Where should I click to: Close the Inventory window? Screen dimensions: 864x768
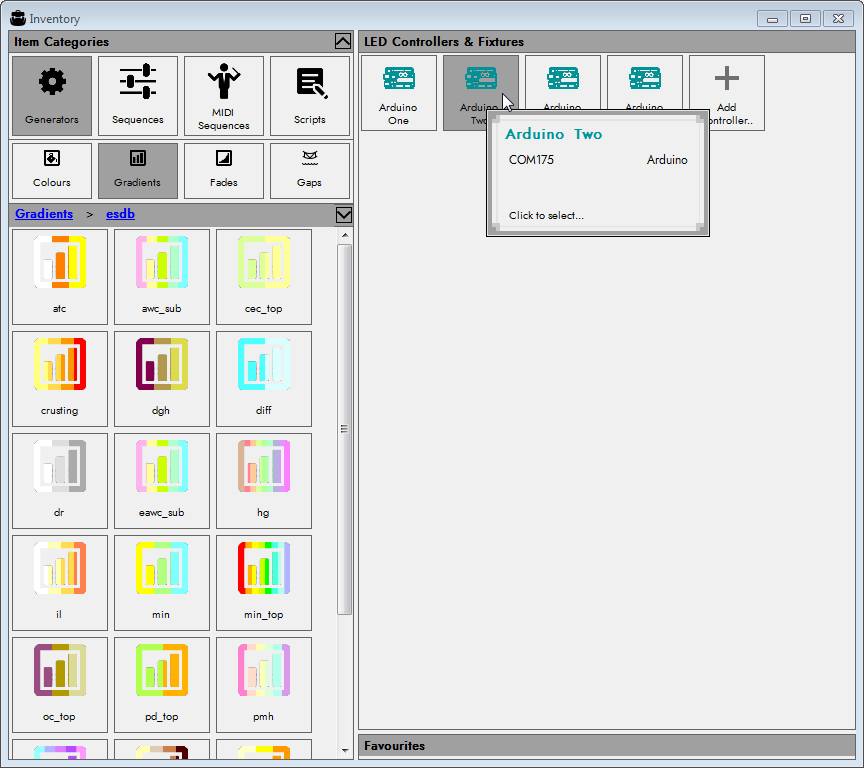point(838,19)
